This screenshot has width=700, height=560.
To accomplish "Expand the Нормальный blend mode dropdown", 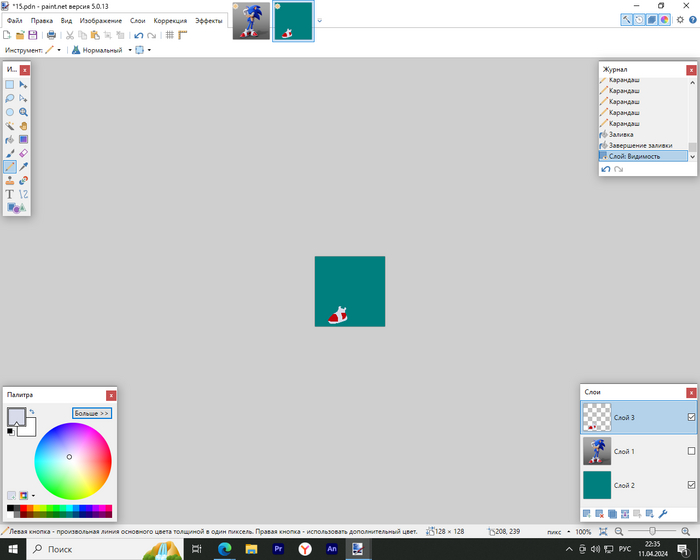I will (129, 50).
